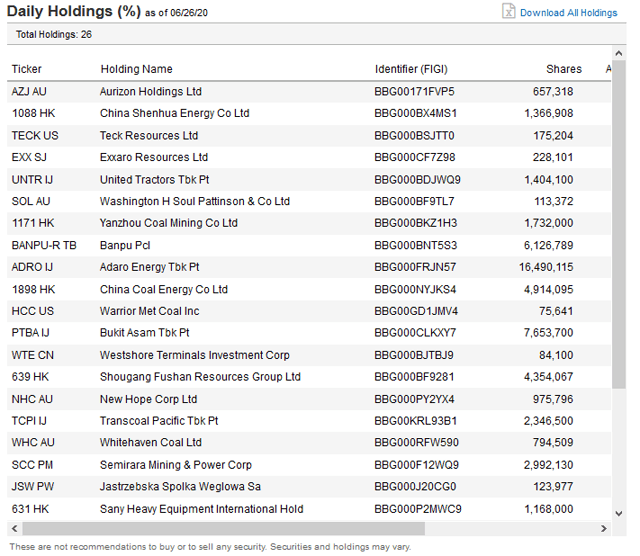Click shares value 16,490,115
The width and height of the screenshot is (640, 556).
(546, 267)
